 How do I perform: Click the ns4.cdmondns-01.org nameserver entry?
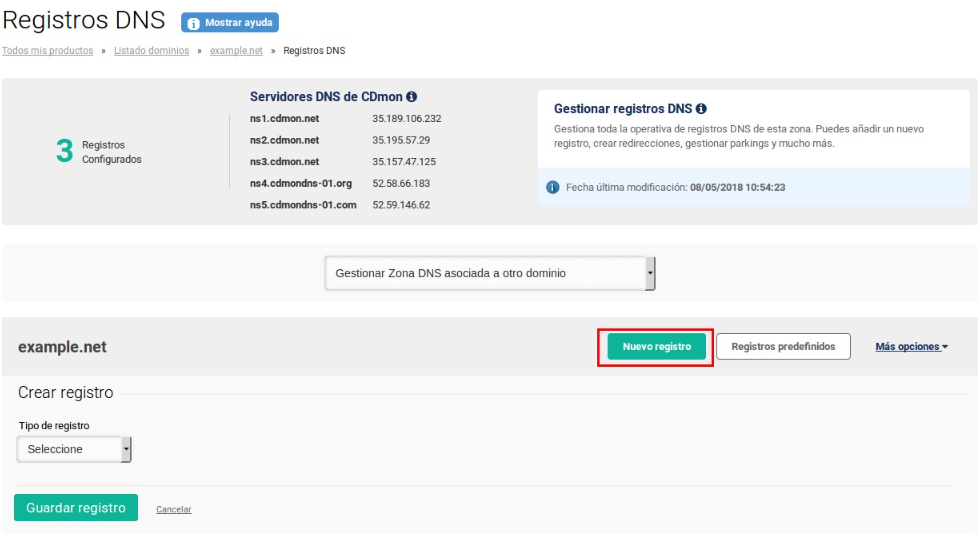300,183
